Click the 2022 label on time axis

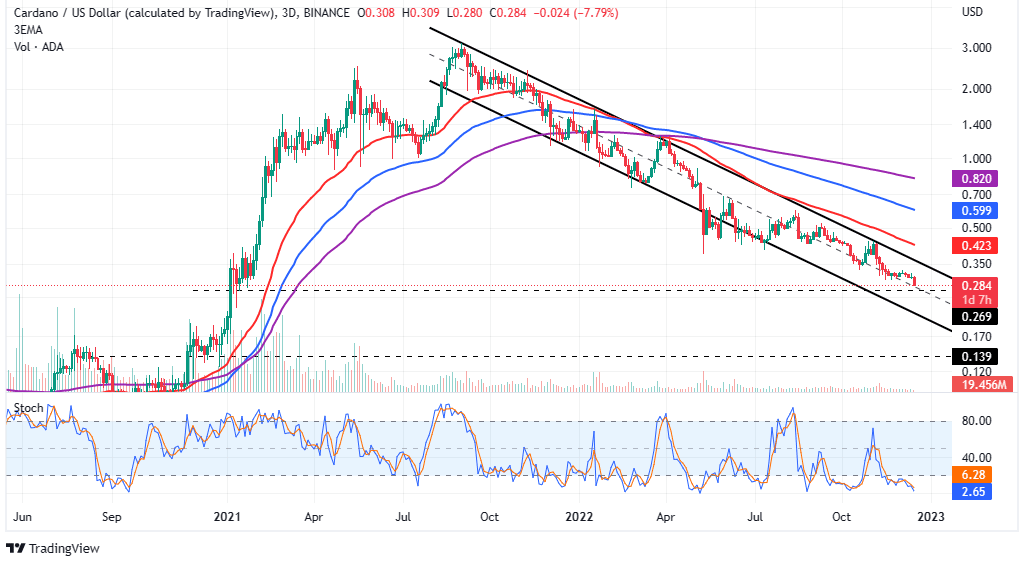(579, 516)
